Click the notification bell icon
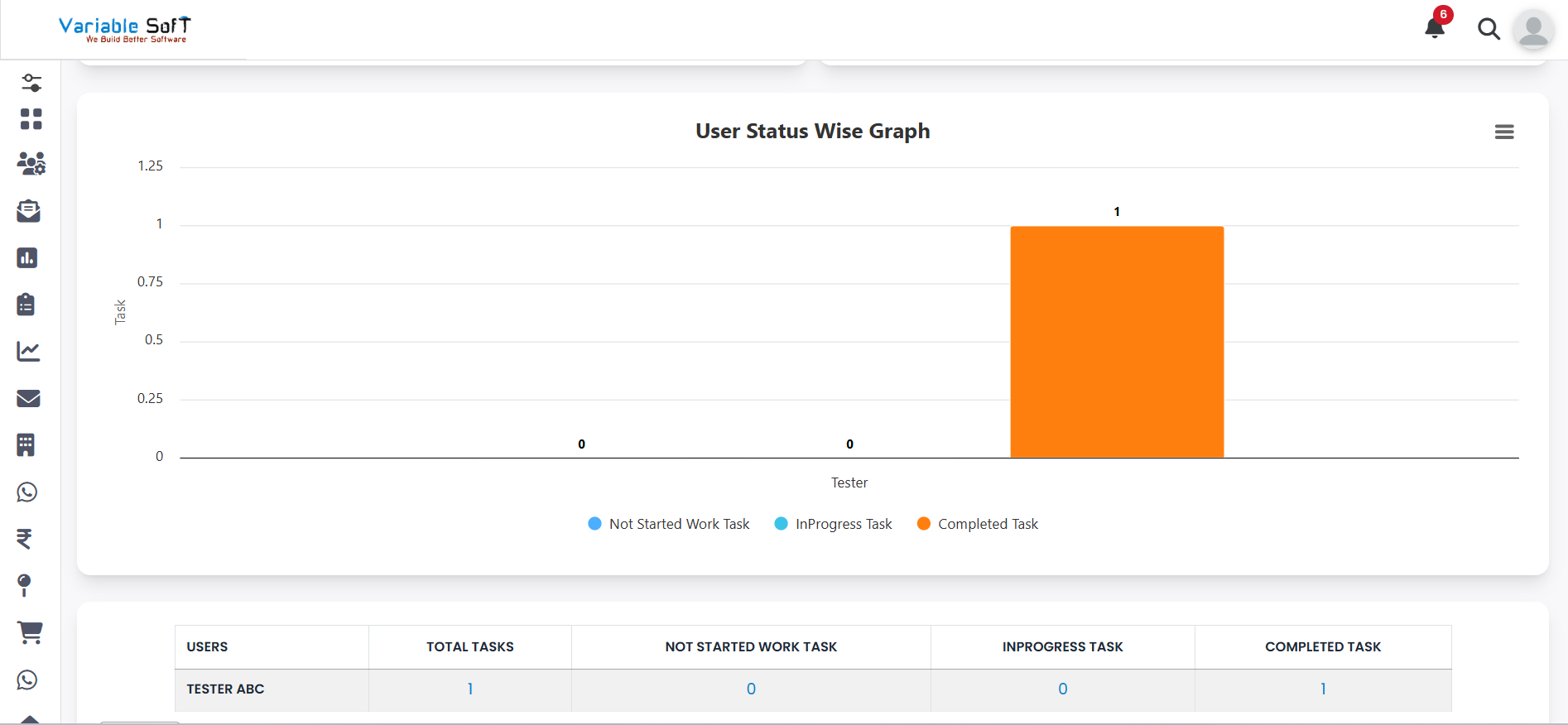The image size is (1568, 725). pos(1435,28)
